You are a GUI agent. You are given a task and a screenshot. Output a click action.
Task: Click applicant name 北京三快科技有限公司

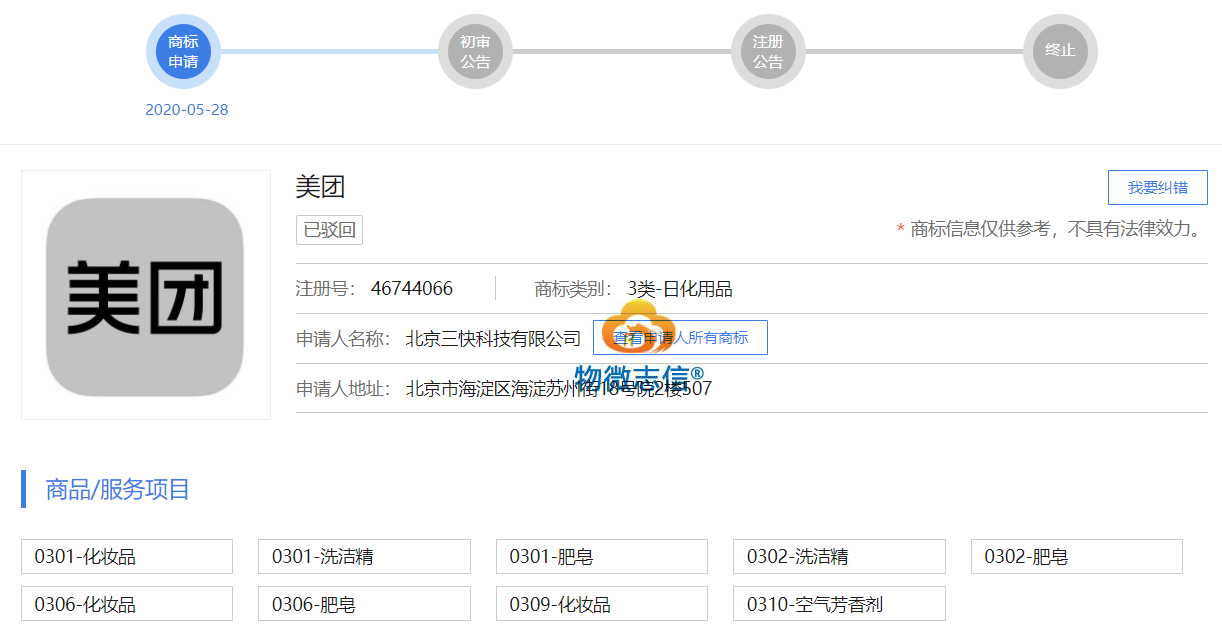[x=493, y=339]
